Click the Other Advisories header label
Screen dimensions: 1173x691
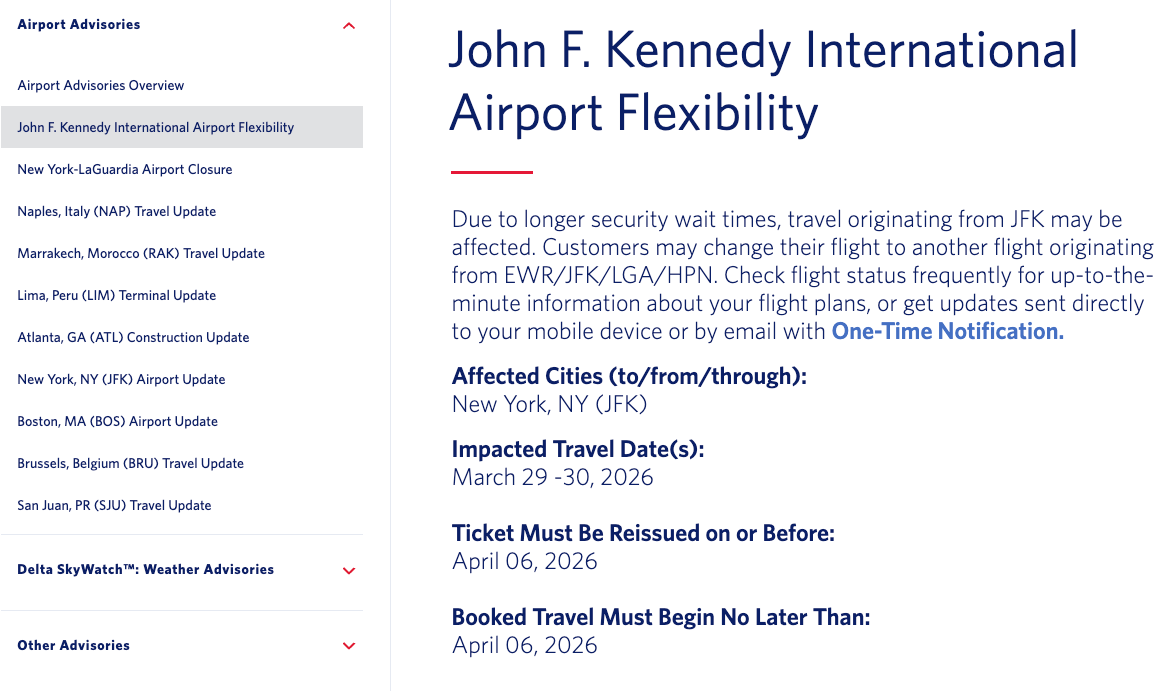[73, 645]
